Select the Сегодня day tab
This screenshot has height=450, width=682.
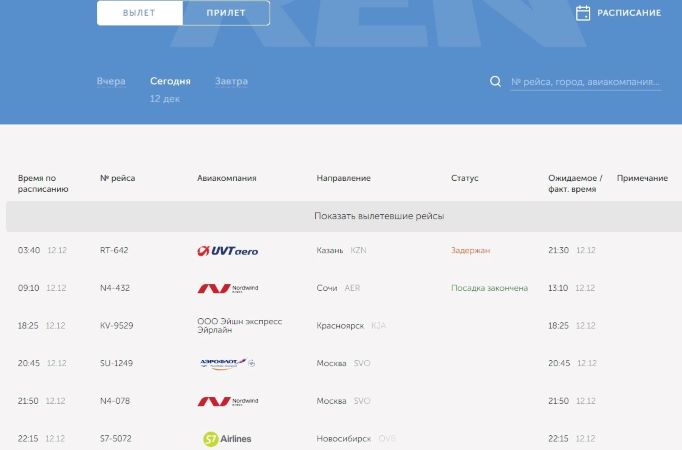coord(170,81)
